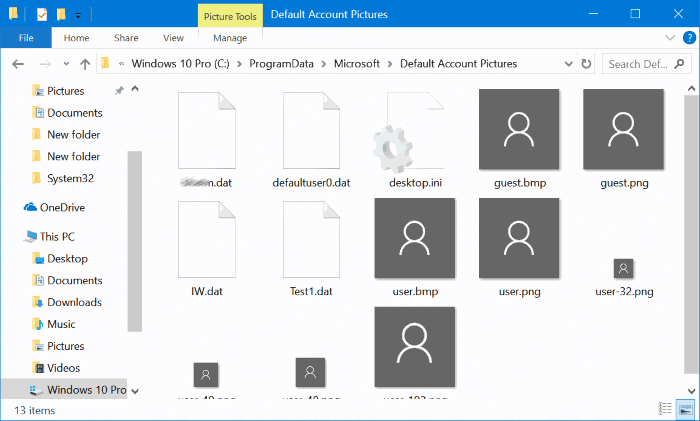Click the folder icon in the address bar
The image size is (700, 421).
click(105, 64)
